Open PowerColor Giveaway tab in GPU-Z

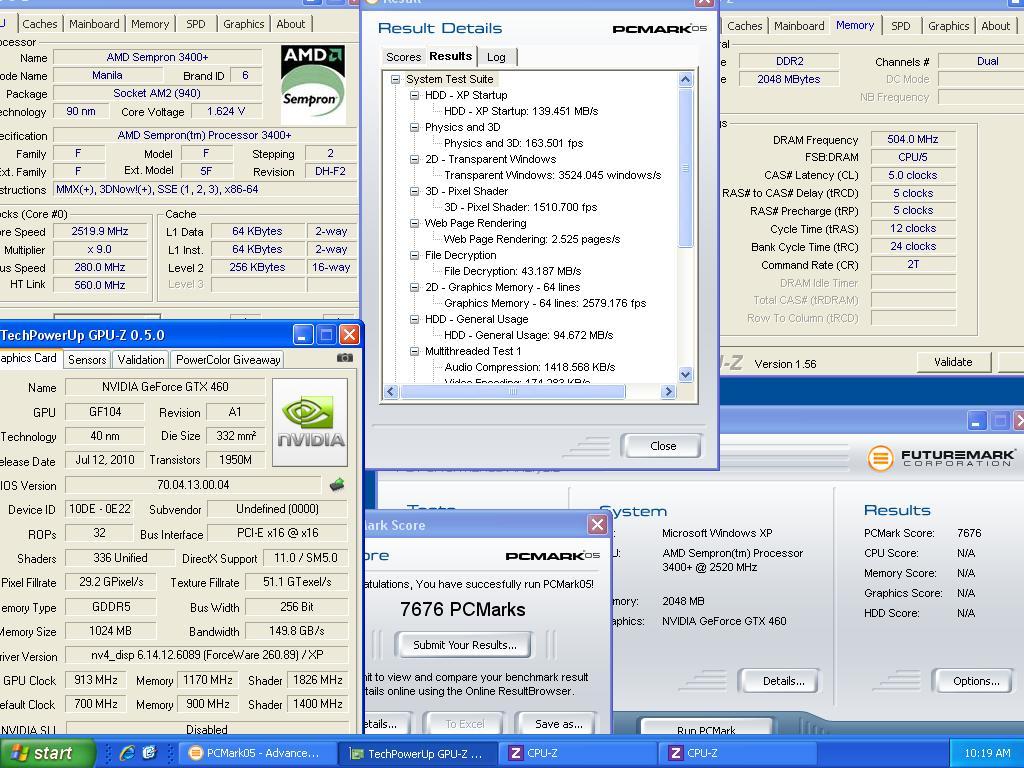pos(228,359)
